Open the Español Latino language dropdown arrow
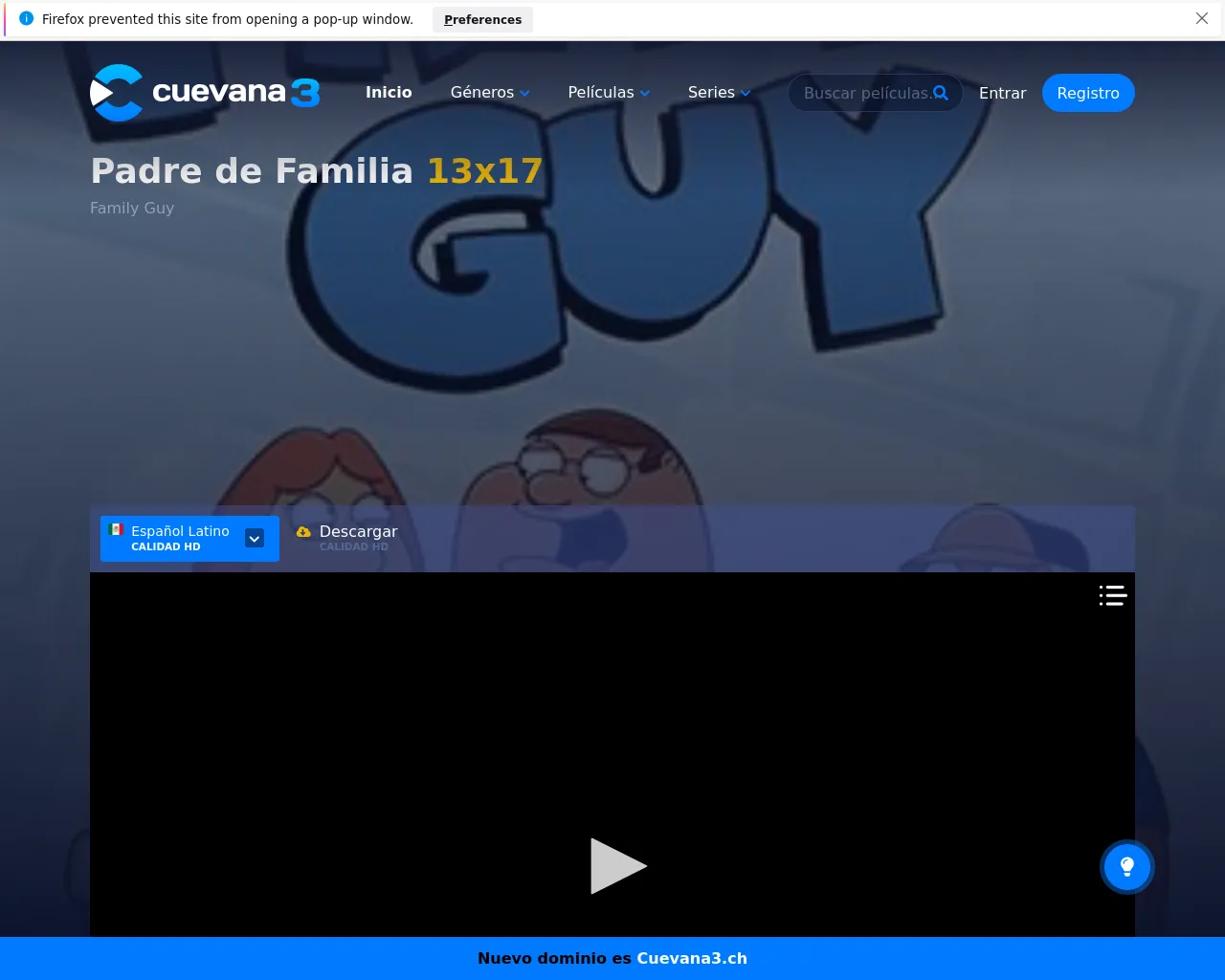The width and height of the screenshot is (1225, 980). point(255,539)
